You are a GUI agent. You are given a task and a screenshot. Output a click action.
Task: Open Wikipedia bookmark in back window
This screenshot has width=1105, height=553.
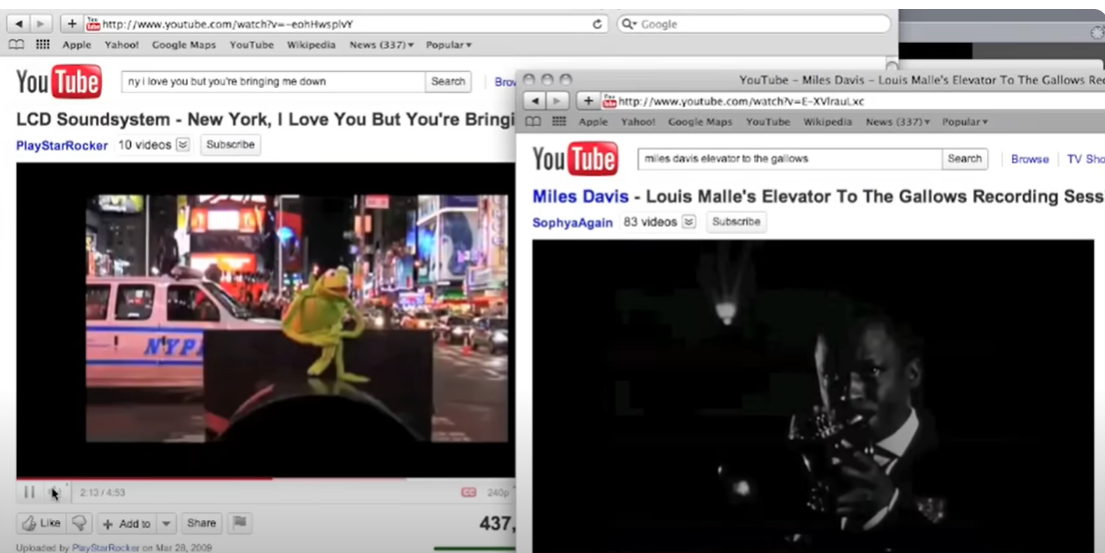pos(311,44)
